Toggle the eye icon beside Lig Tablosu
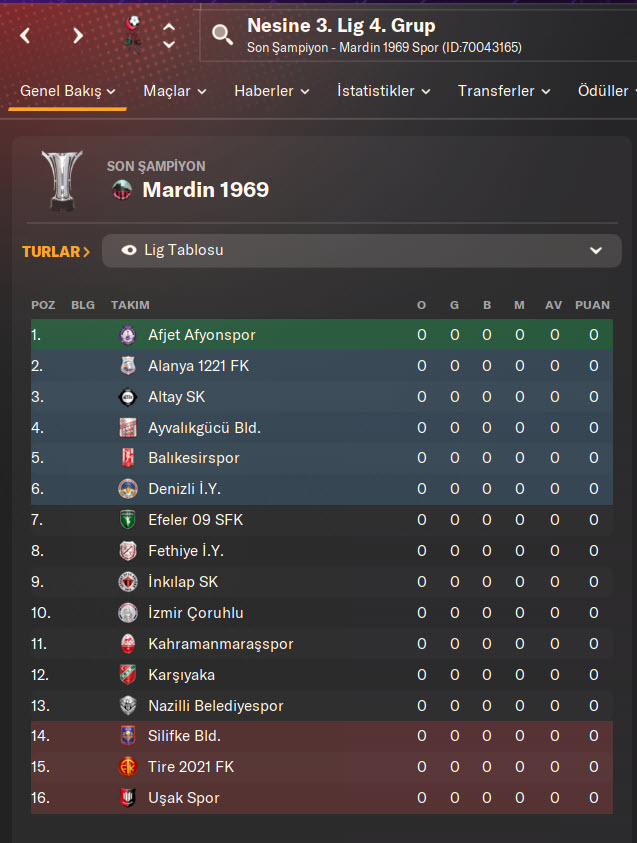The height and width of the screenshot is (843, 637). click(x=129, y=250)
